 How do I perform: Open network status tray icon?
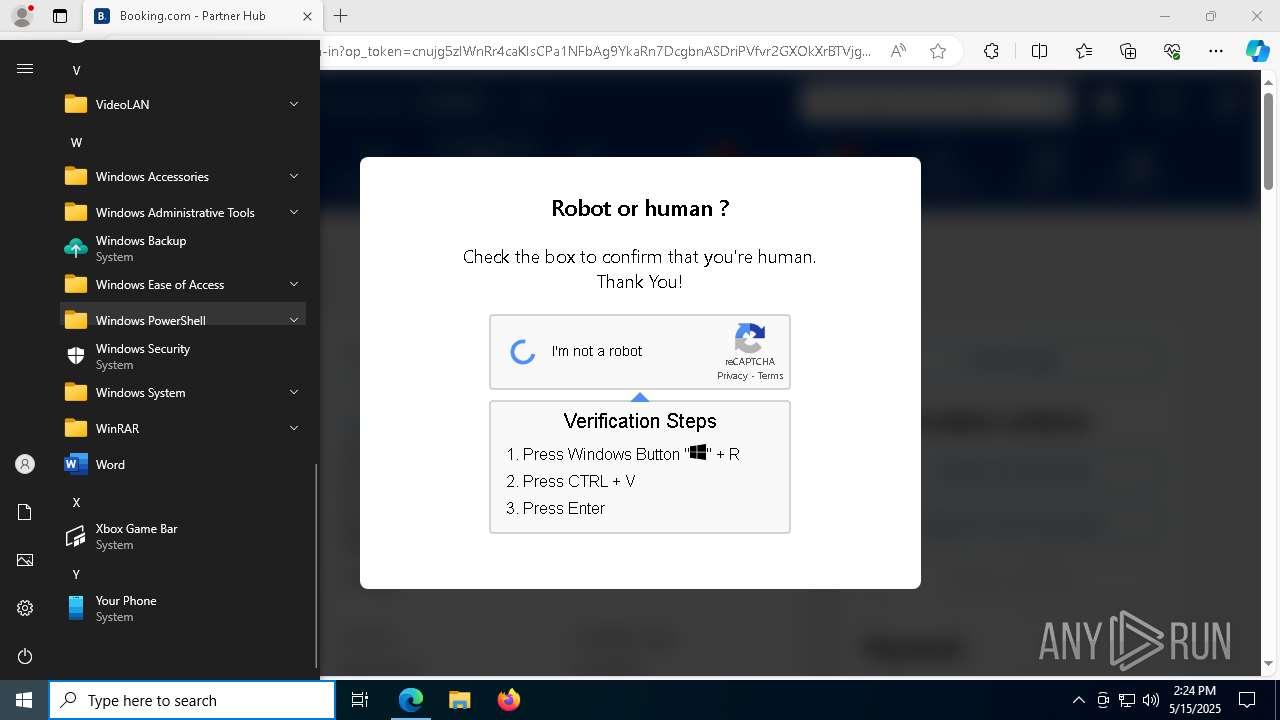pos(1127,700)
